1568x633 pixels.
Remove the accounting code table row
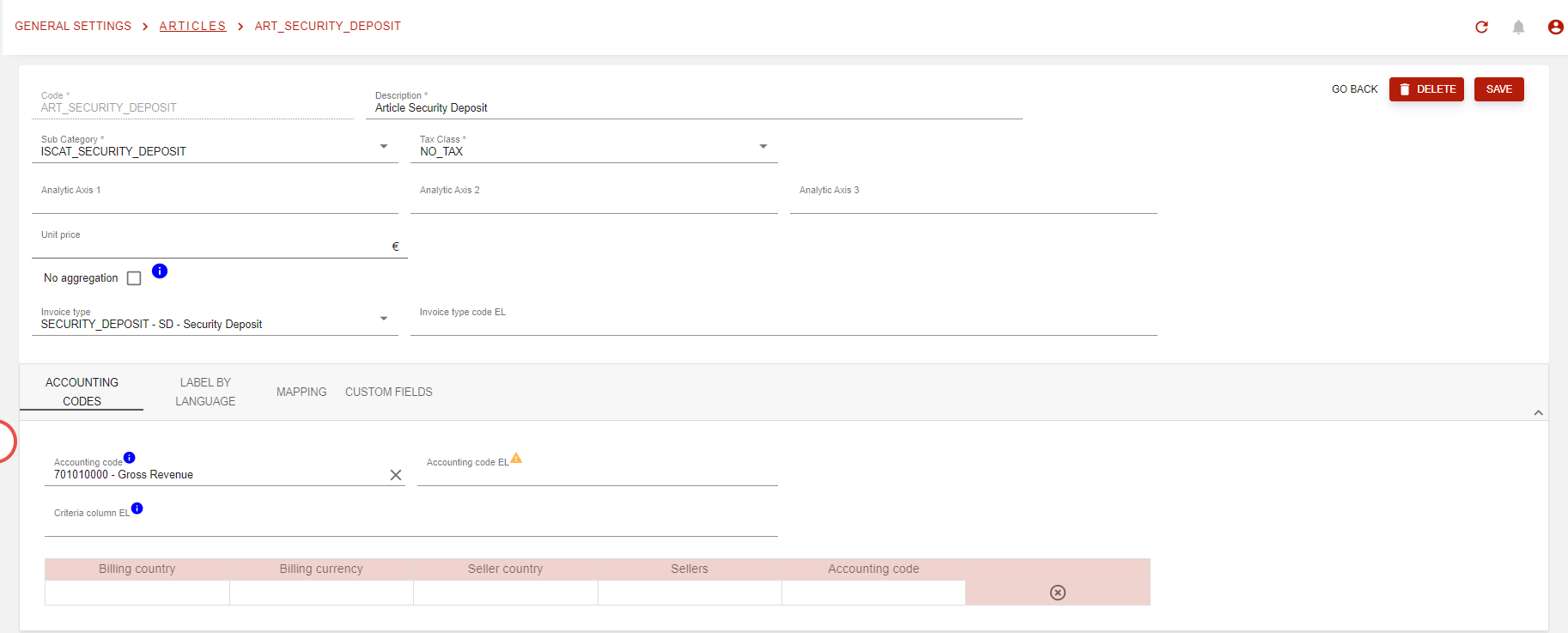1058,593
